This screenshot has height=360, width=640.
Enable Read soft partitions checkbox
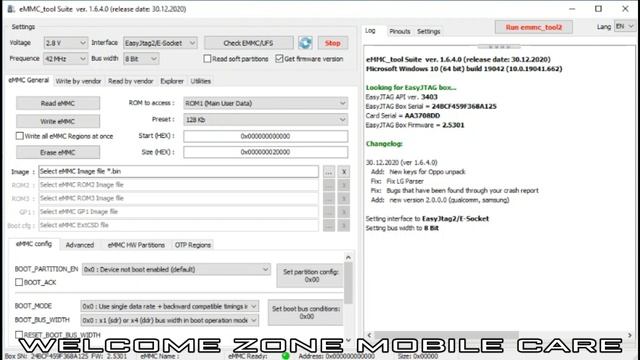(x=207, y=59)
